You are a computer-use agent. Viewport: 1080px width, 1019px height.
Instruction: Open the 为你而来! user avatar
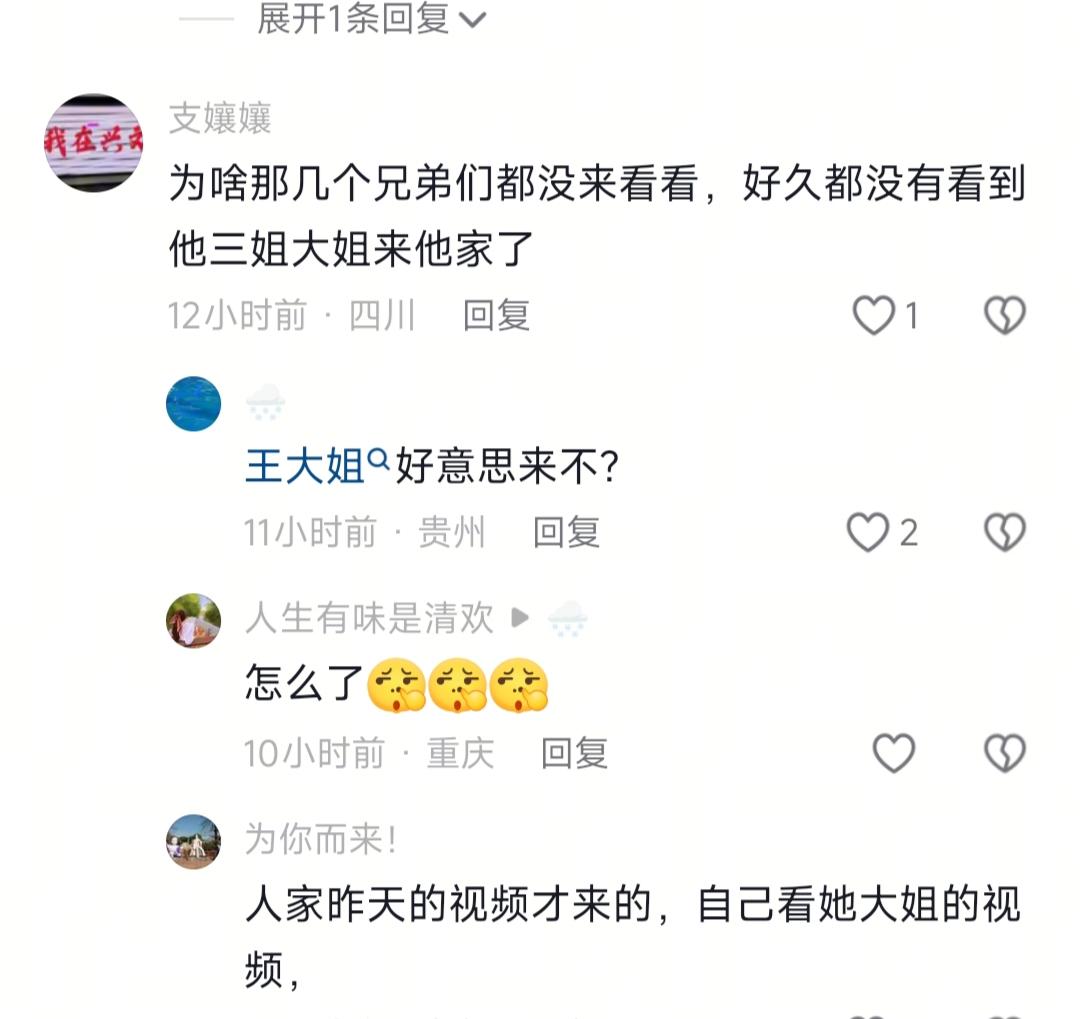pos(194,842)
